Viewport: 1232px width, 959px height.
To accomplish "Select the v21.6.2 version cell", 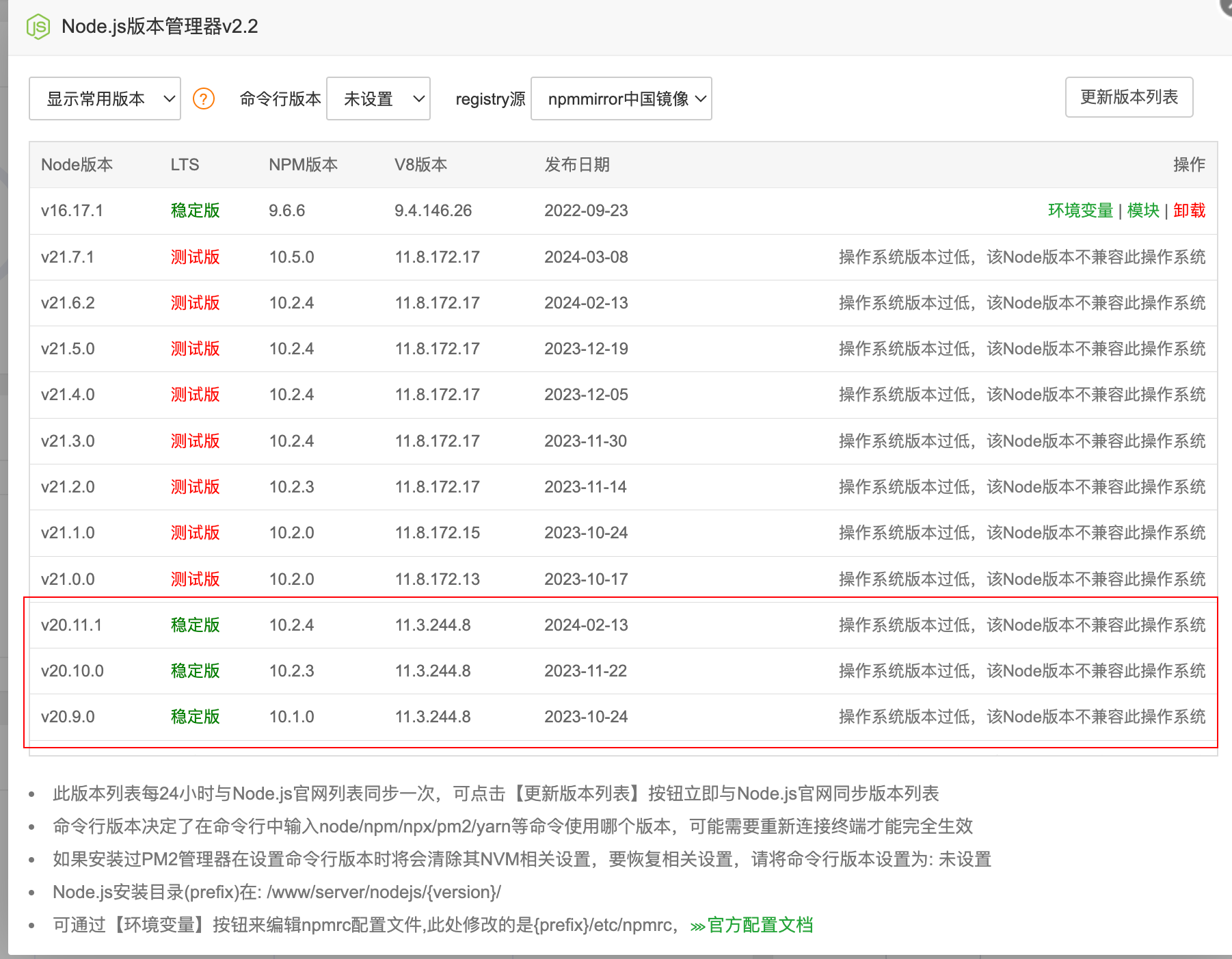I will click(68, 303).
